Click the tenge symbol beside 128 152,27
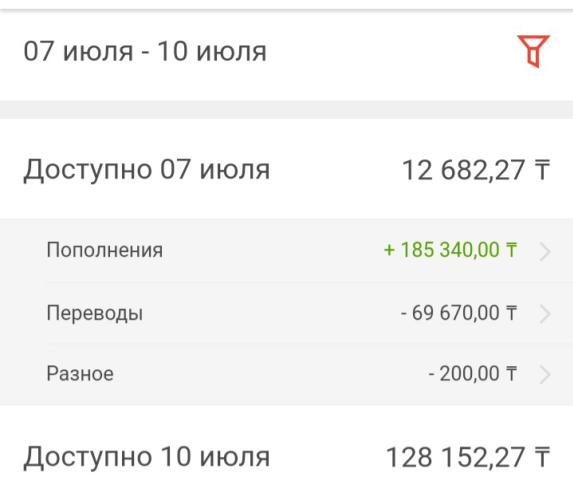 coord(542,457)
